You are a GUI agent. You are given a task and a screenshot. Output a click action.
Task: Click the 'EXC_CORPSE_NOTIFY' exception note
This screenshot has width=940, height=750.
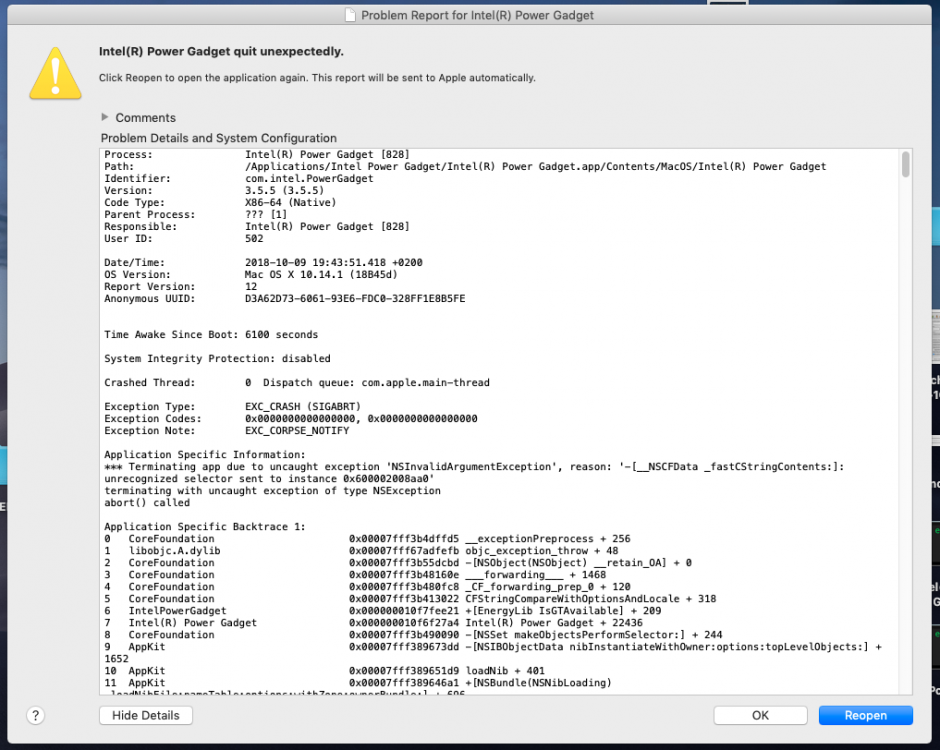pos(297,430)
